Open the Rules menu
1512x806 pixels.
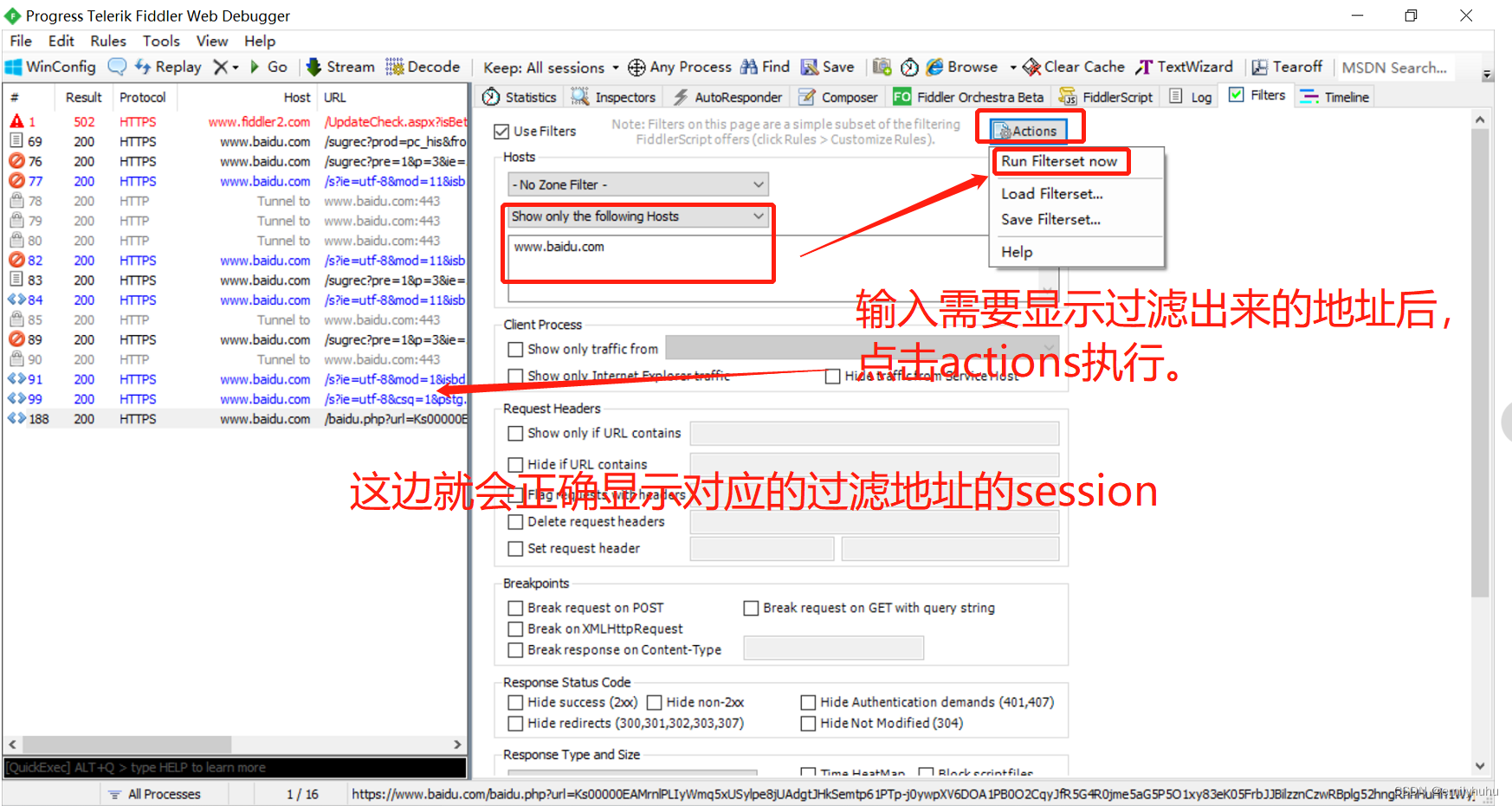click(x=107, y=41)
